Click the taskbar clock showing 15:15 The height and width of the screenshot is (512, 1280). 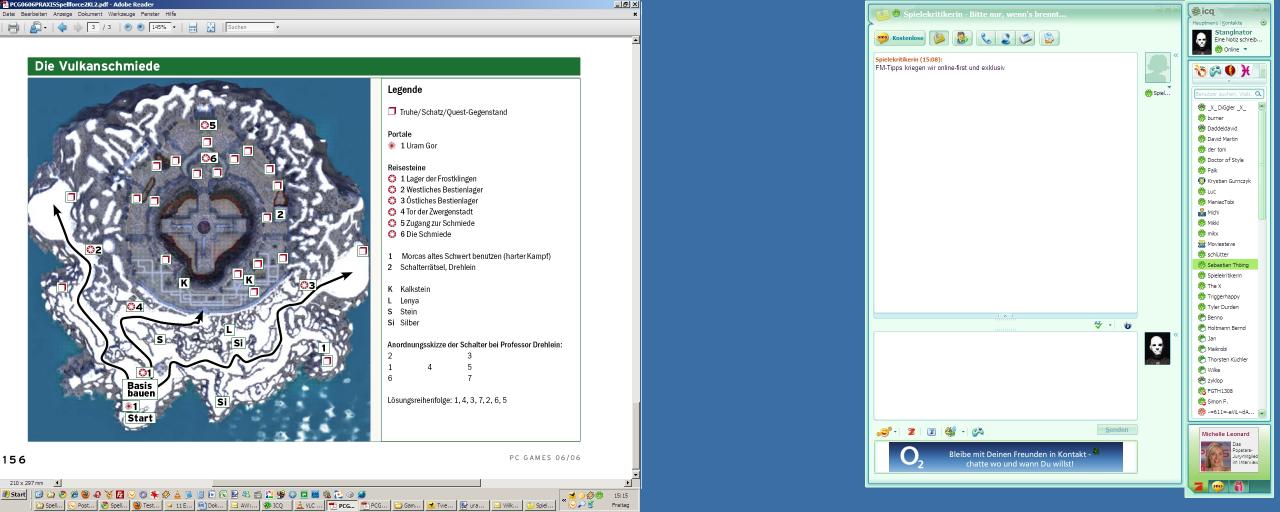tap(620, 494)
